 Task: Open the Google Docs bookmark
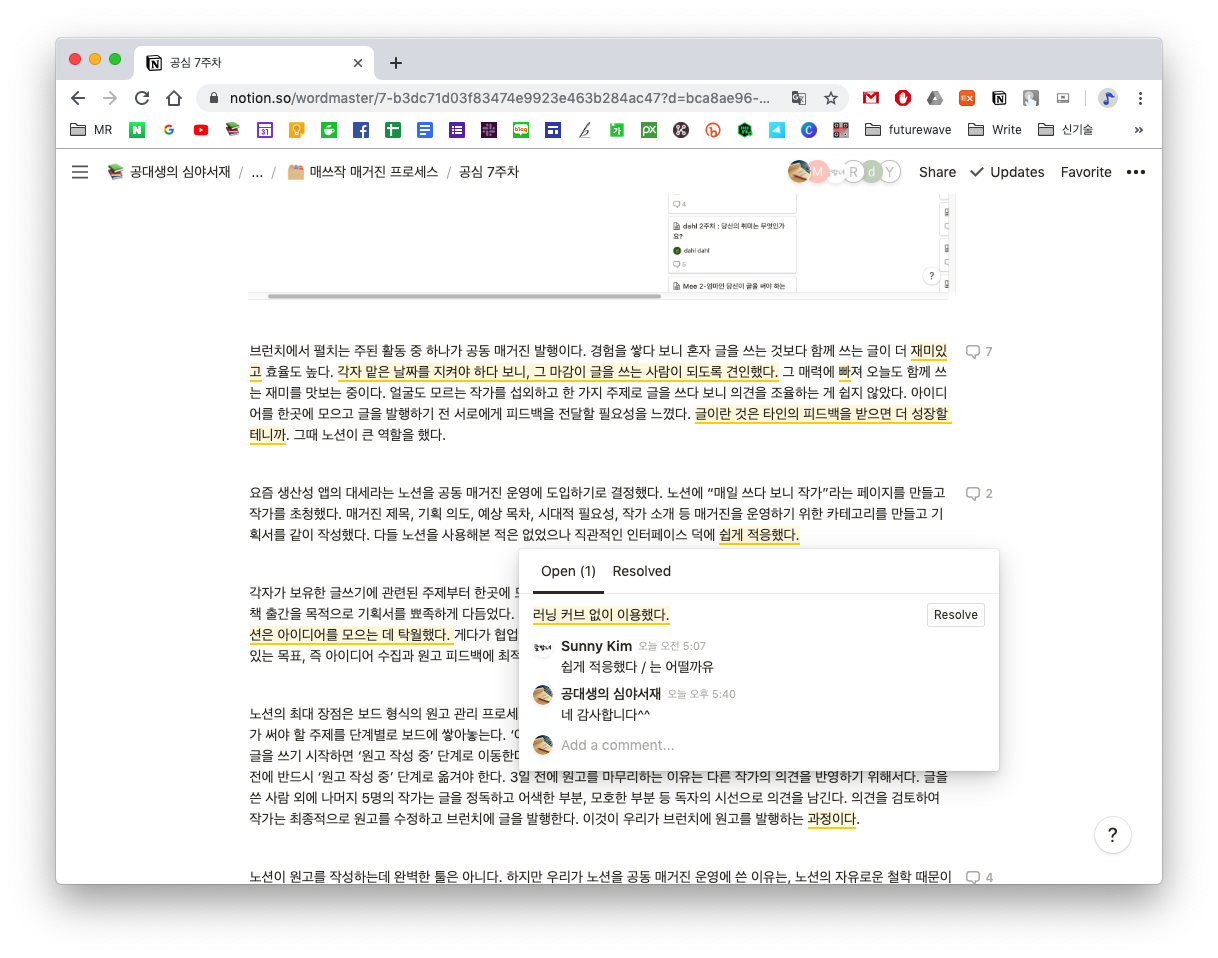click(x=425, y=130)
